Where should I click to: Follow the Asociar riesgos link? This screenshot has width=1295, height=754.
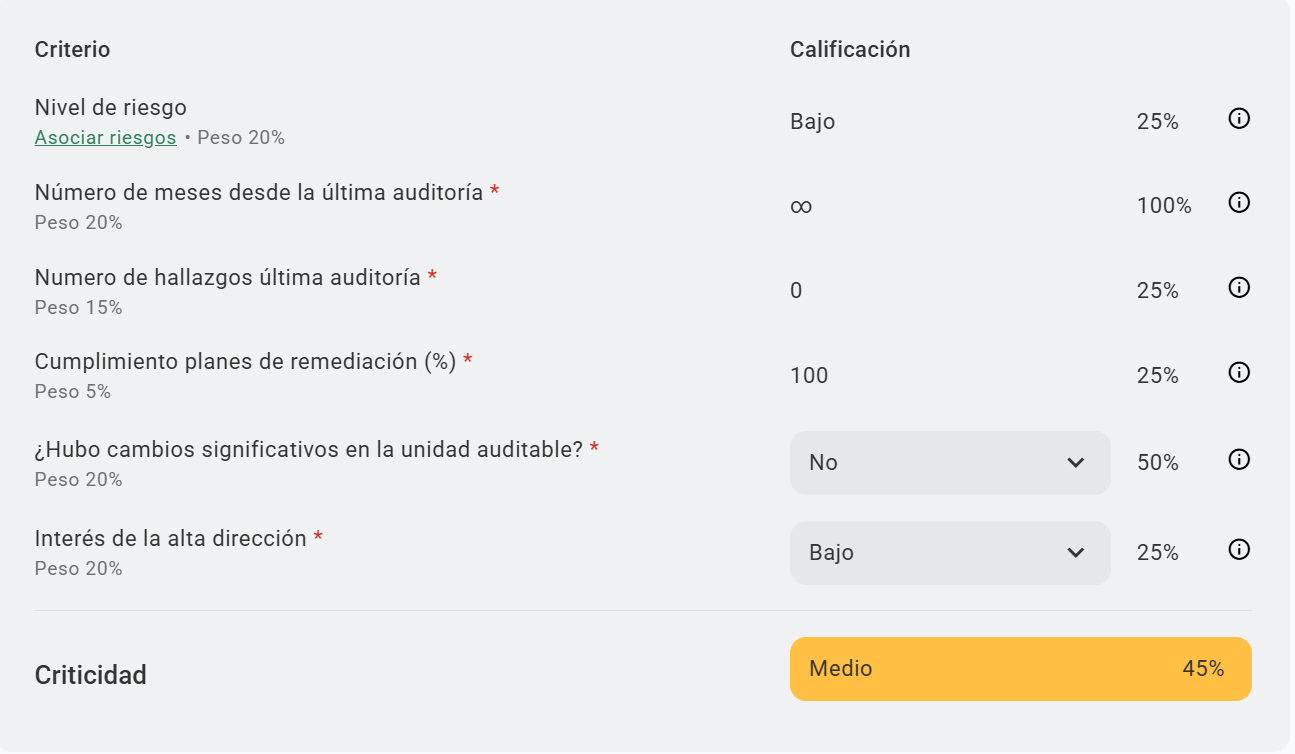click(x=105, y=138)
